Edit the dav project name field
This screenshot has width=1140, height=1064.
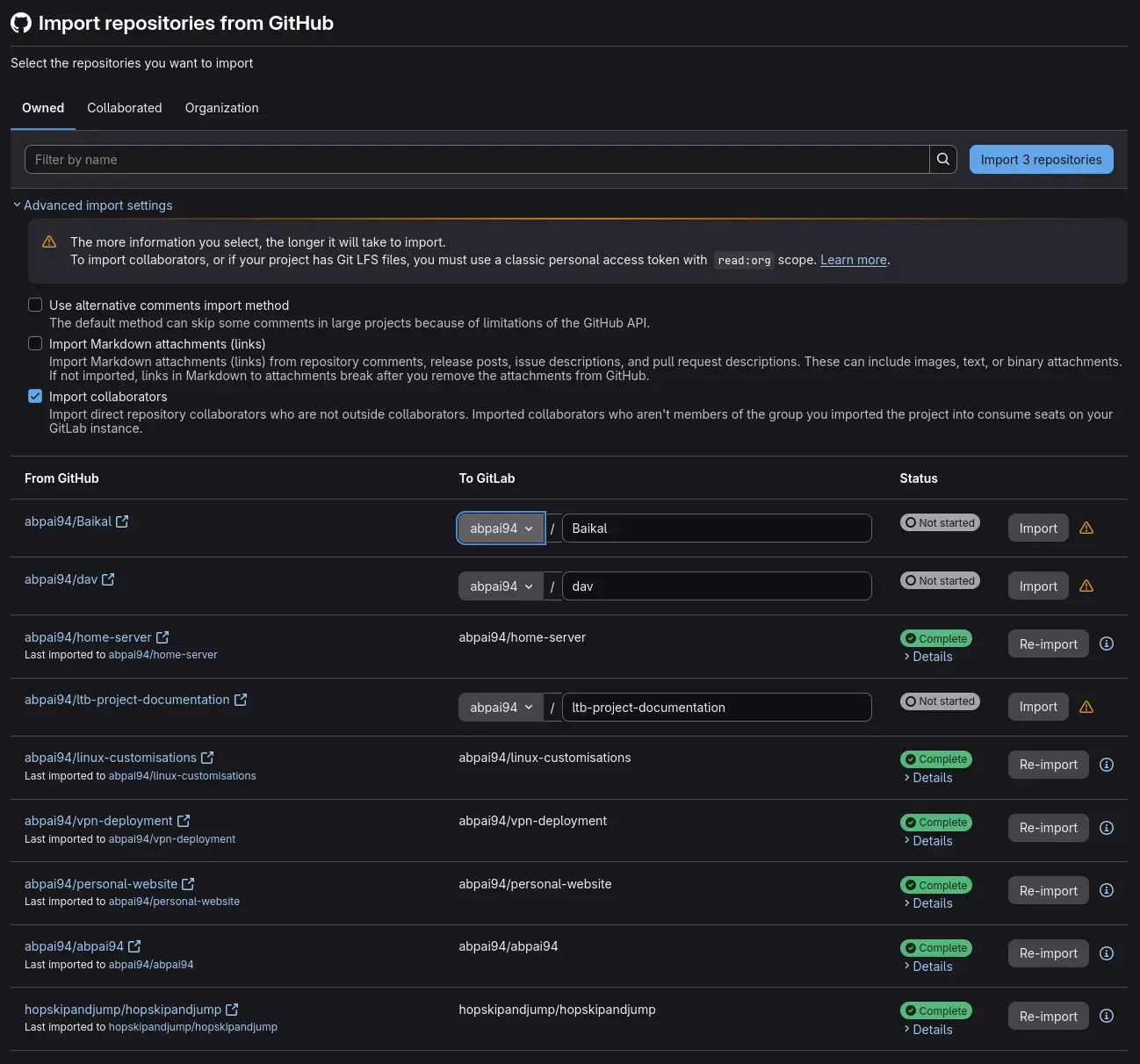coord(717,586)
